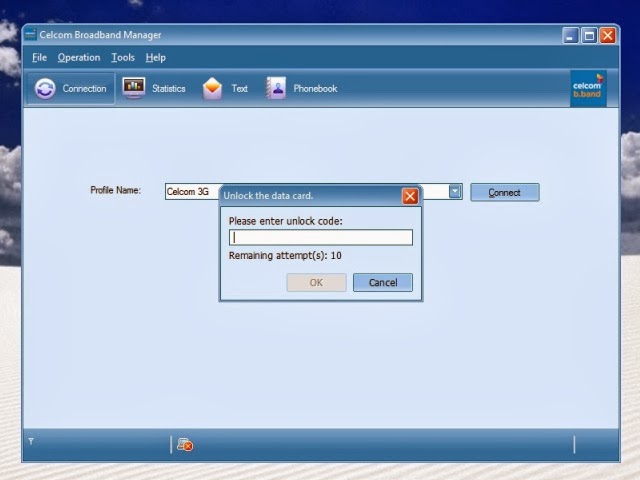This screenshot has width=640, height=480.
Task: Open the Tools menu
Action: 123,58
